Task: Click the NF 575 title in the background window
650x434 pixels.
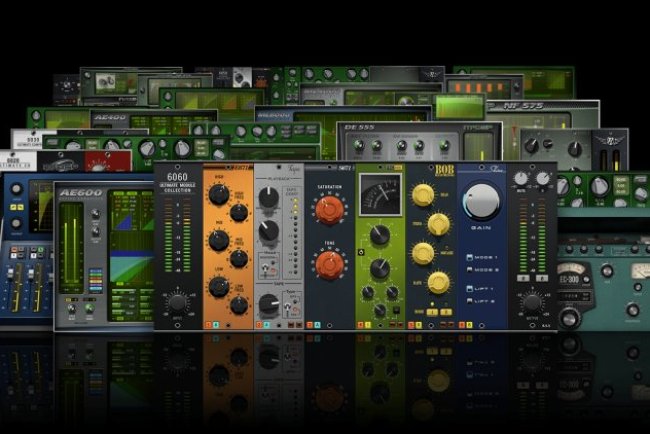Action: tap(523, 106)
